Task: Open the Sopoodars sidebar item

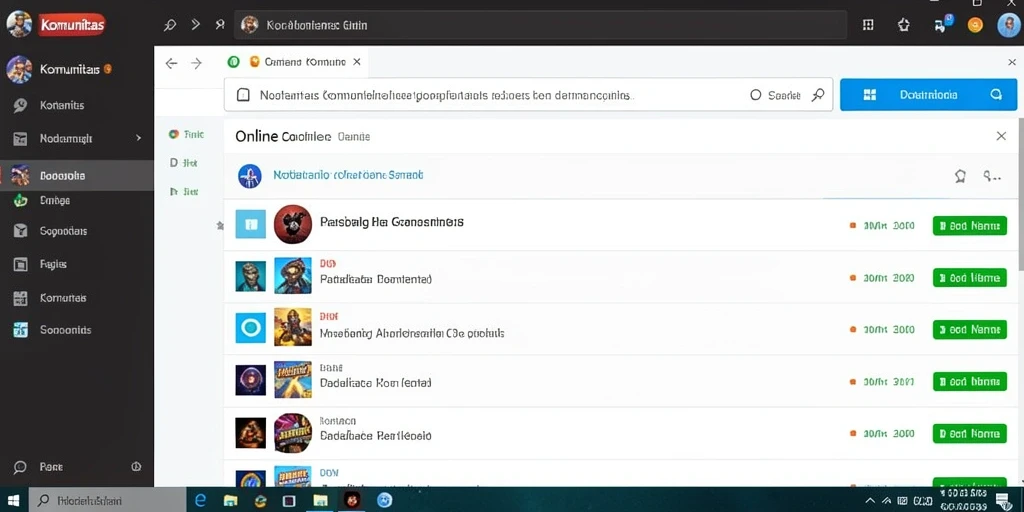Action: 63,231
